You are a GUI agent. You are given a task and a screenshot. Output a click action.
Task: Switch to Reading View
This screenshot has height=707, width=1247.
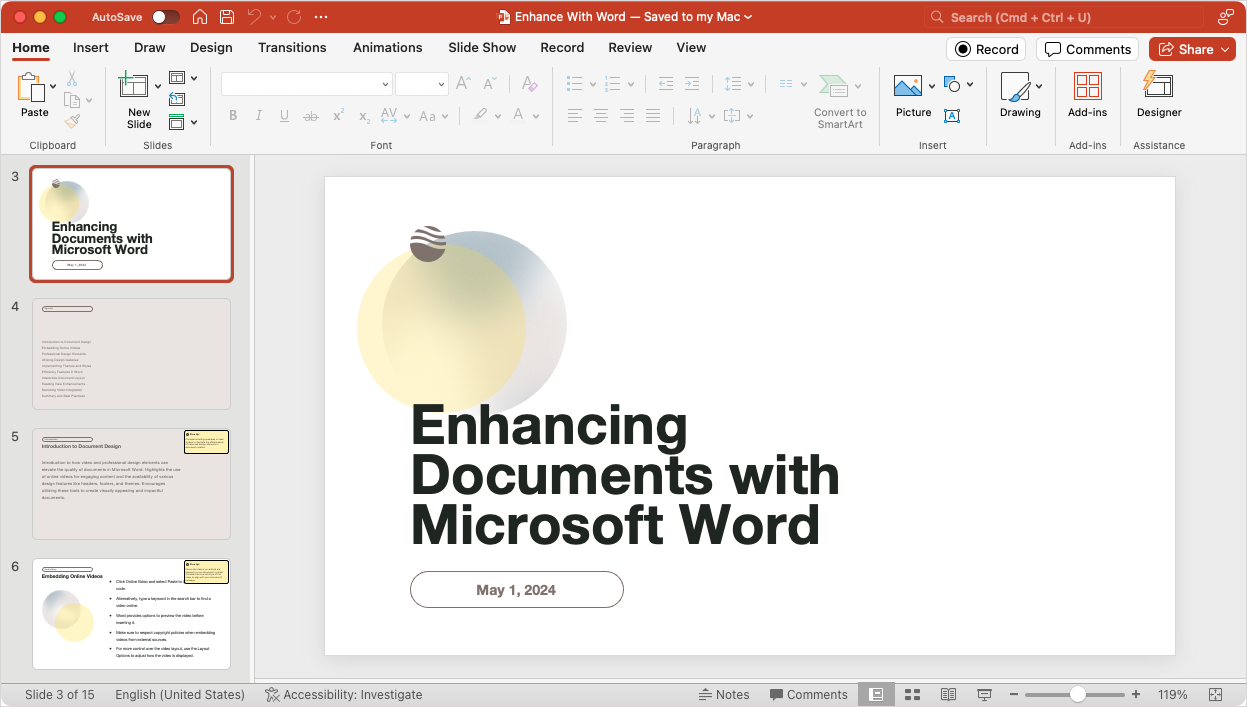click(948, 695)
